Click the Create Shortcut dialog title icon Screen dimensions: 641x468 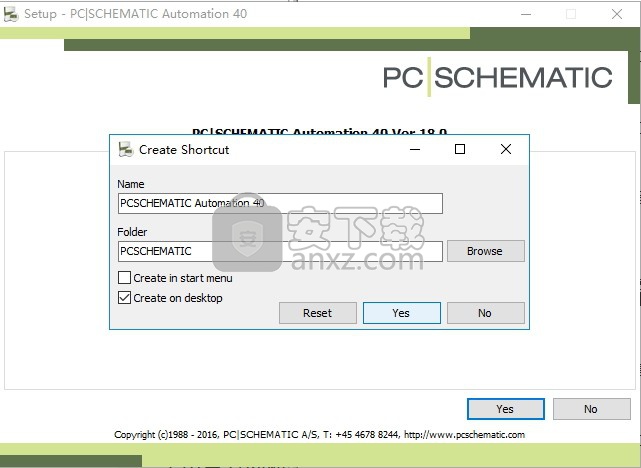pos(126,150)
